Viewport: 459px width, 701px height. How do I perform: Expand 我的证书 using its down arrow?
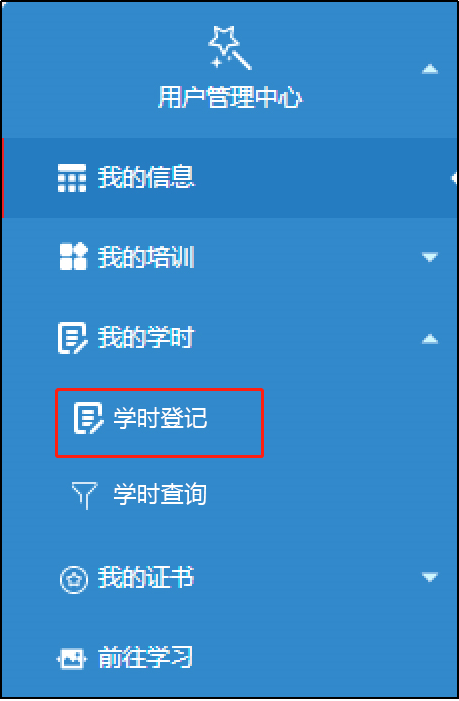point(430,577)
